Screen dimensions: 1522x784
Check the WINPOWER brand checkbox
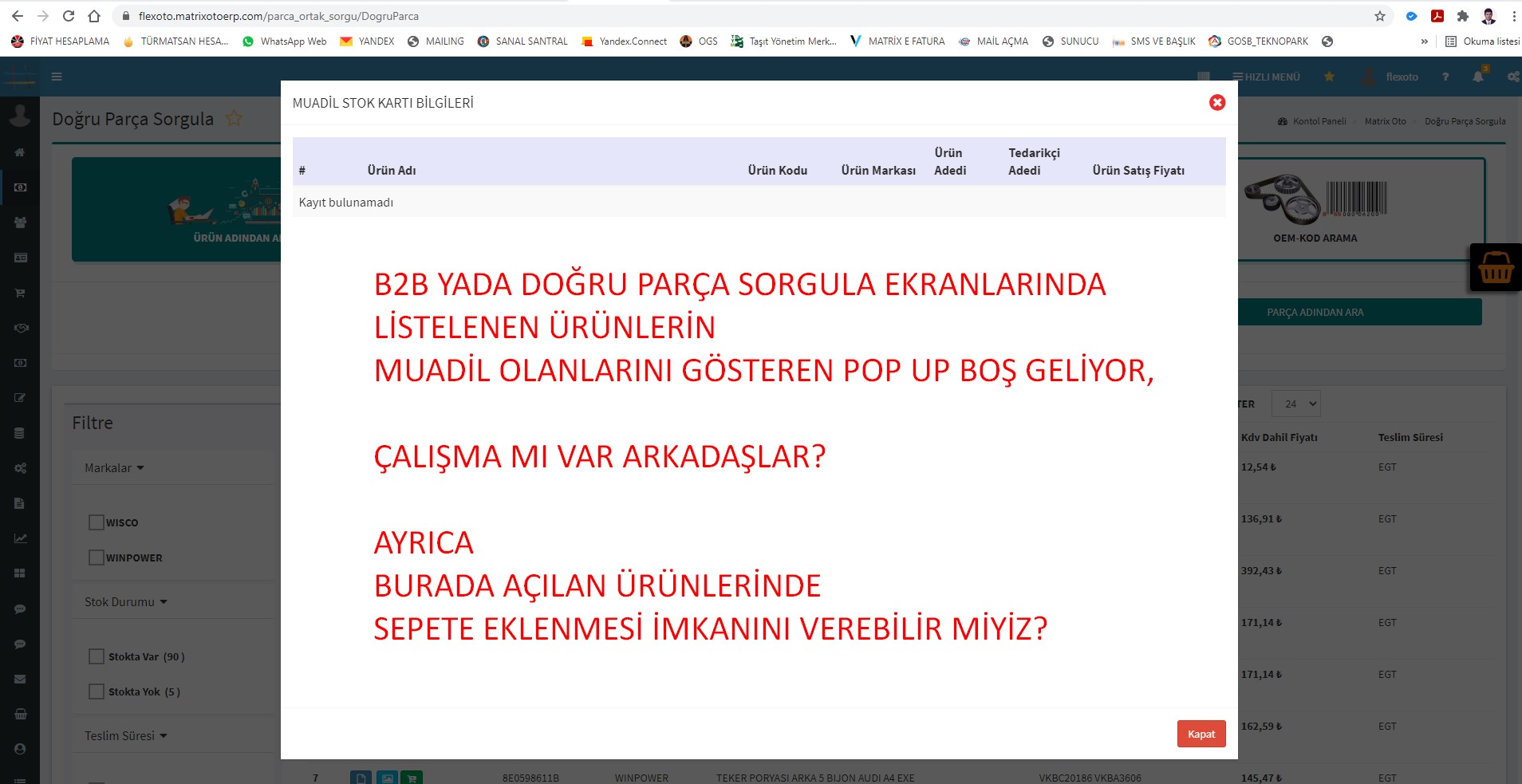click(x=97, y=557)
